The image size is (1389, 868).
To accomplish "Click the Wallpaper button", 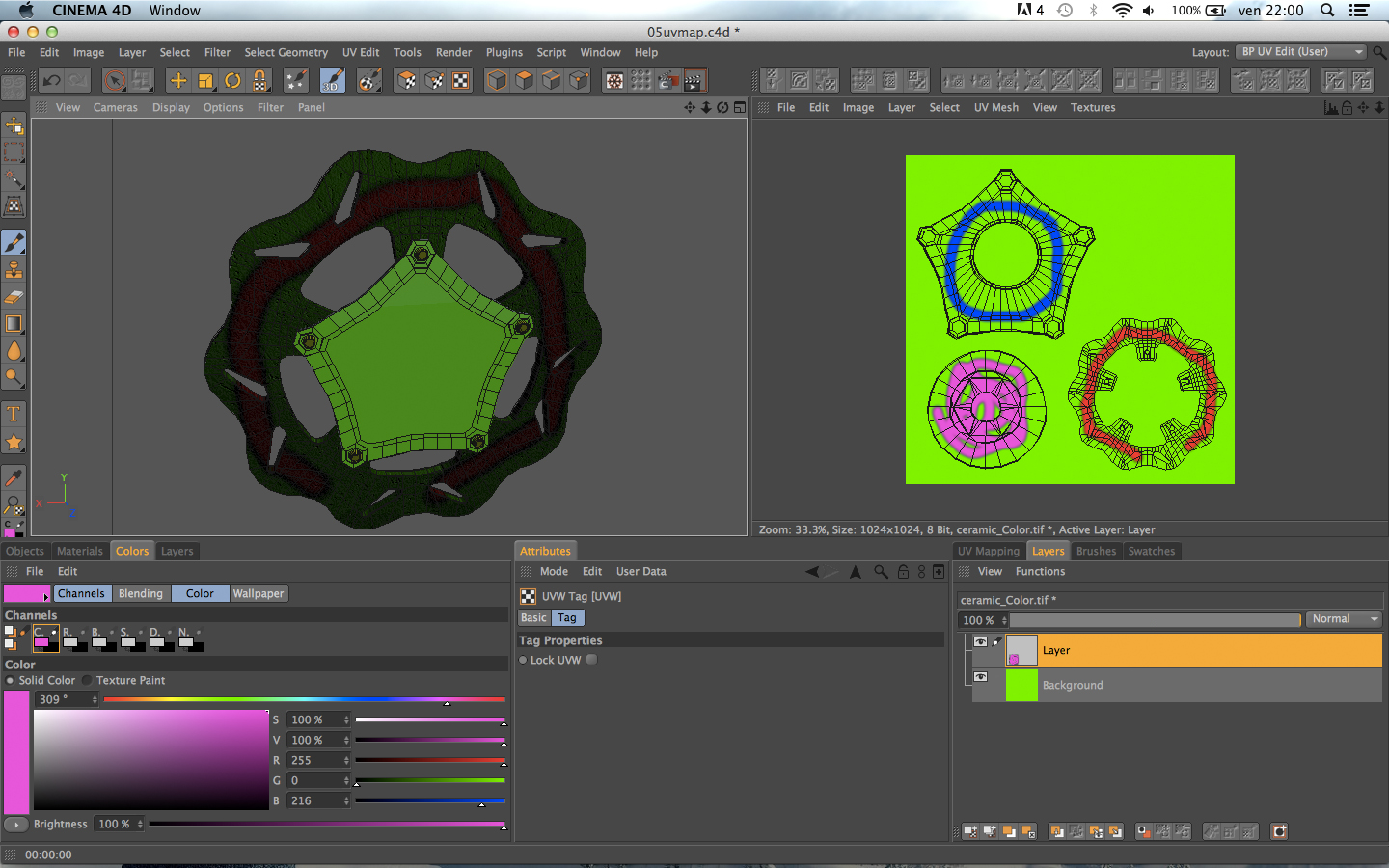I will coord(259,594).
